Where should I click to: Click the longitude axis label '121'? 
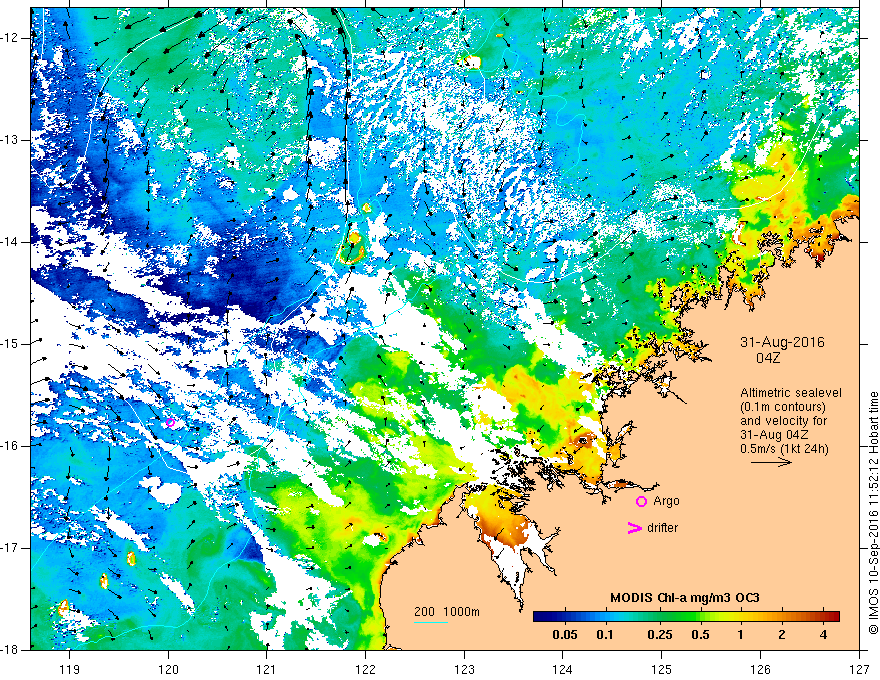(x=267, y=669)
